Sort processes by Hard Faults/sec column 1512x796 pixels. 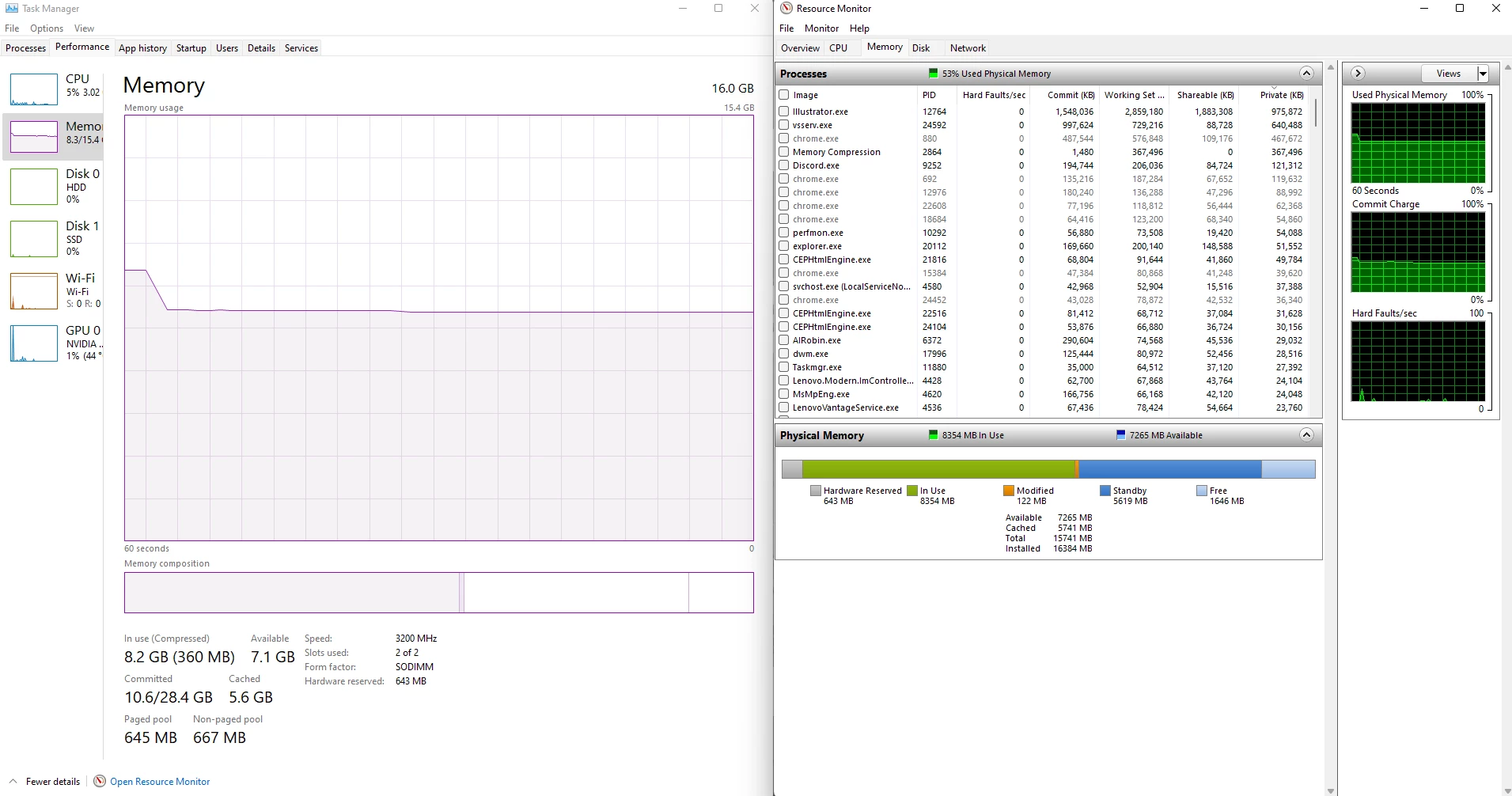(x=994, y=95)
